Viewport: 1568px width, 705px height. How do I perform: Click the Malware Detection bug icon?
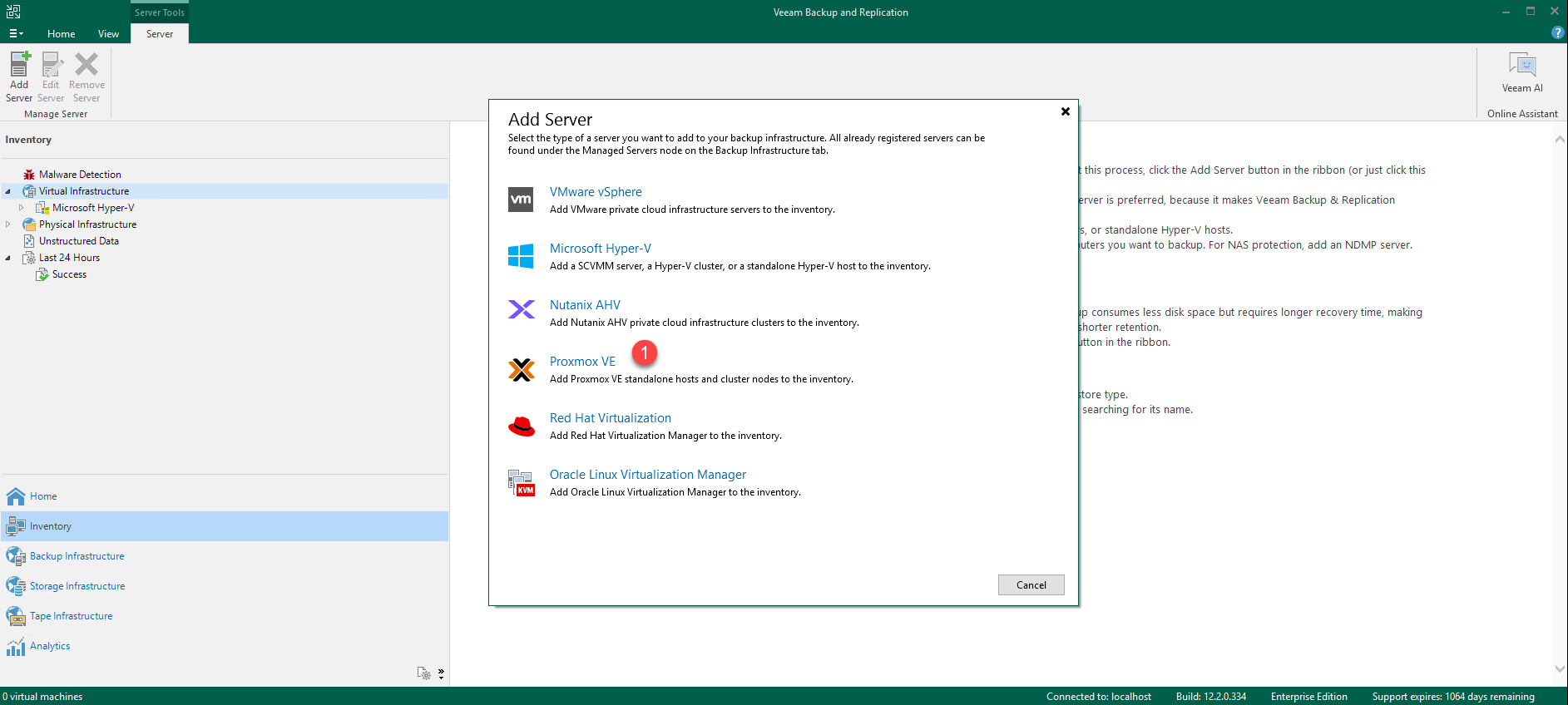tap(29, 175)
